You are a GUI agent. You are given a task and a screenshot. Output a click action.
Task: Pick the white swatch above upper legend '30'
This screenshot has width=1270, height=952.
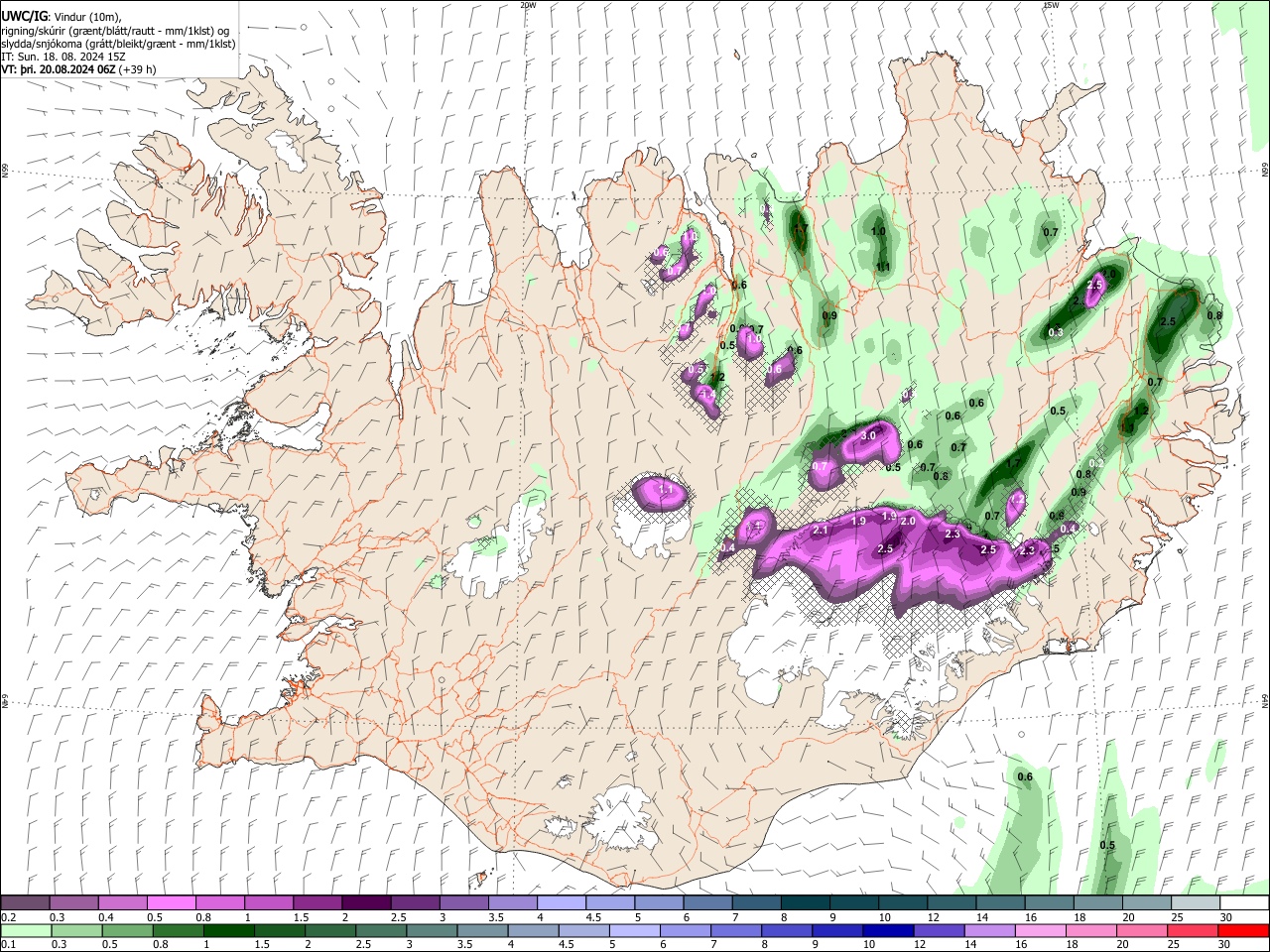coord(1244,902)
